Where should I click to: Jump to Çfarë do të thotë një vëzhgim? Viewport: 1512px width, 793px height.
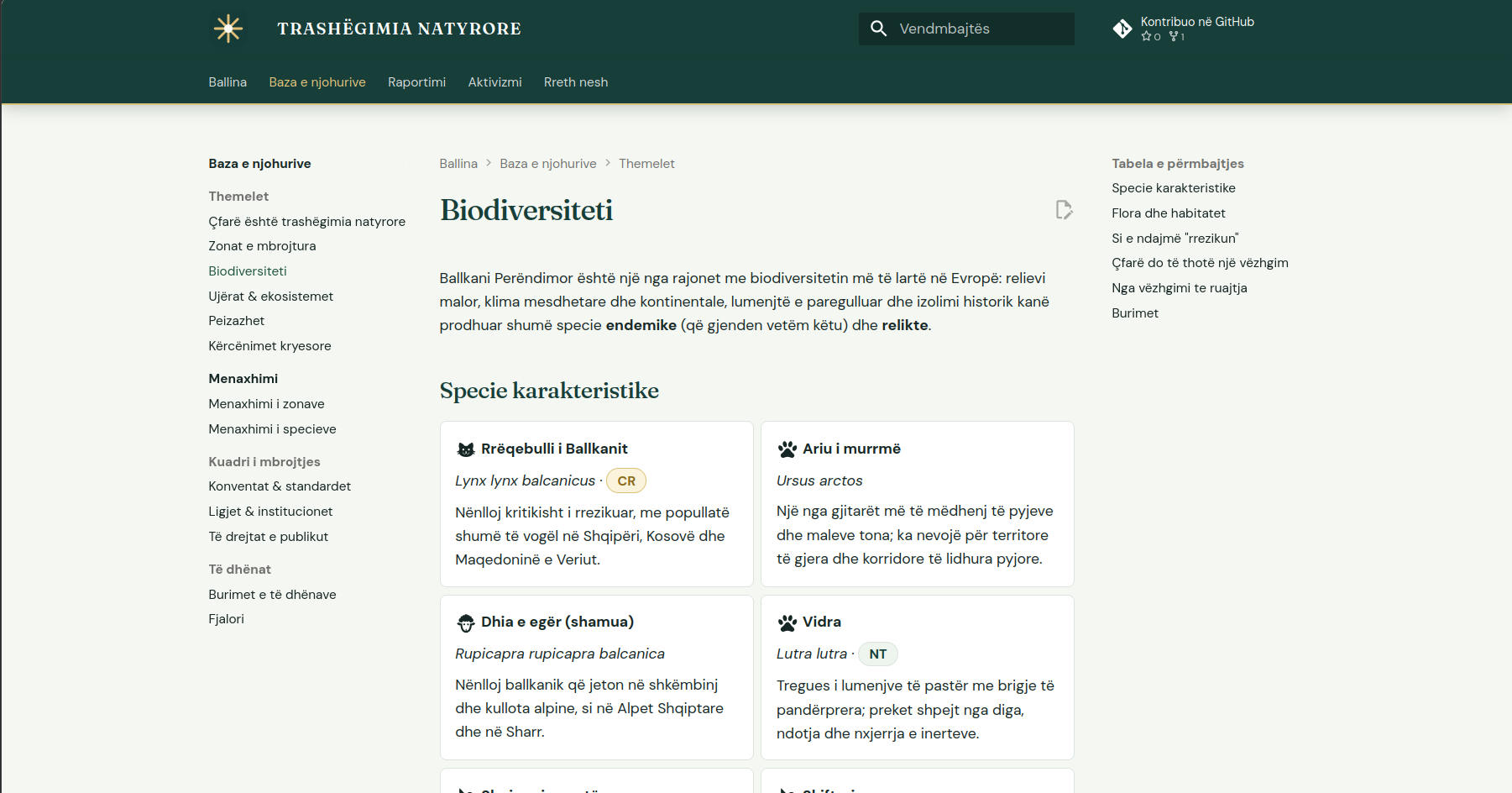1201,263
